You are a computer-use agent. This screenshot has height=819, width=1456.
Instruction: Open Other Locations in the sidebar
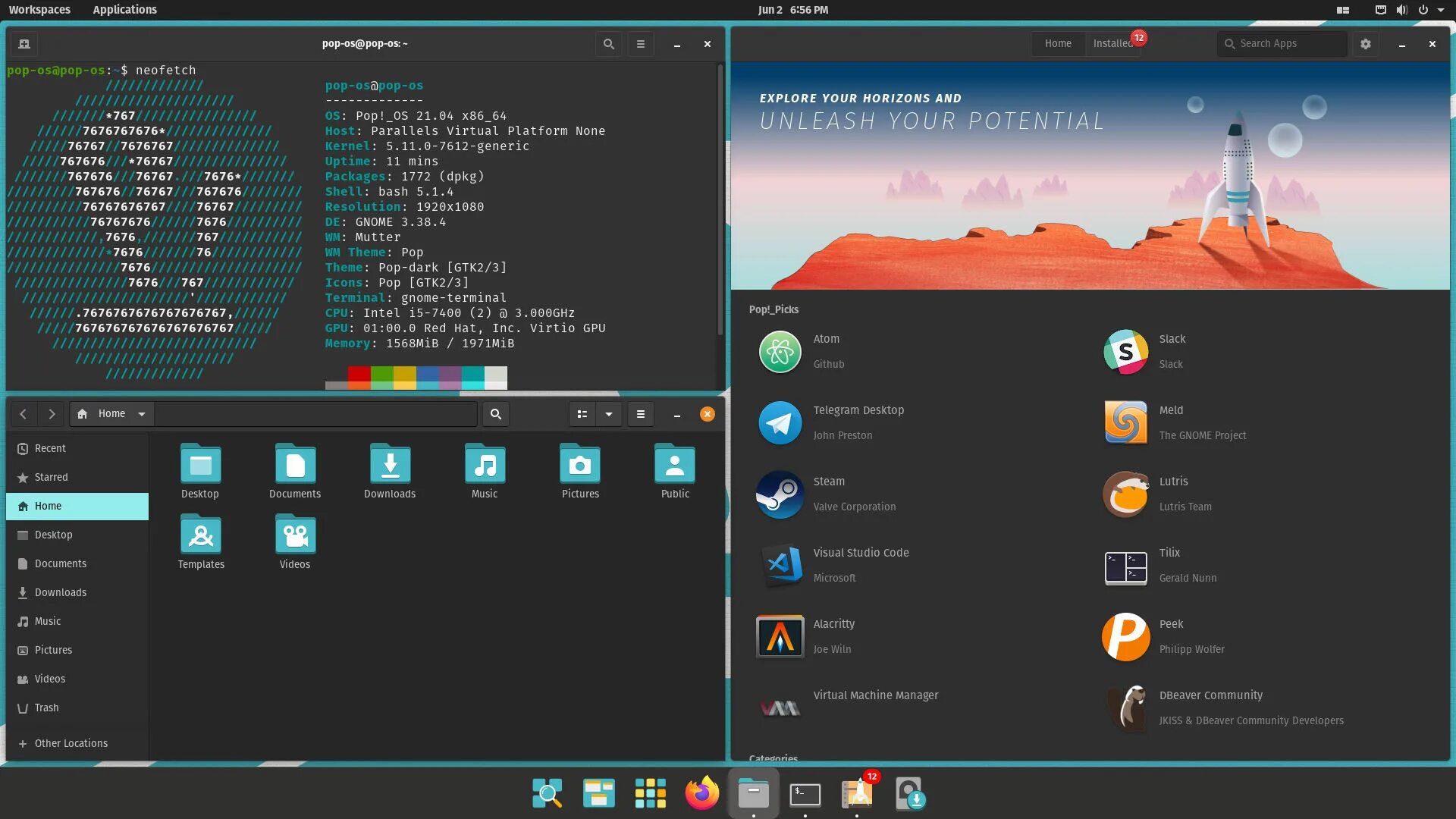coord(77,744)
